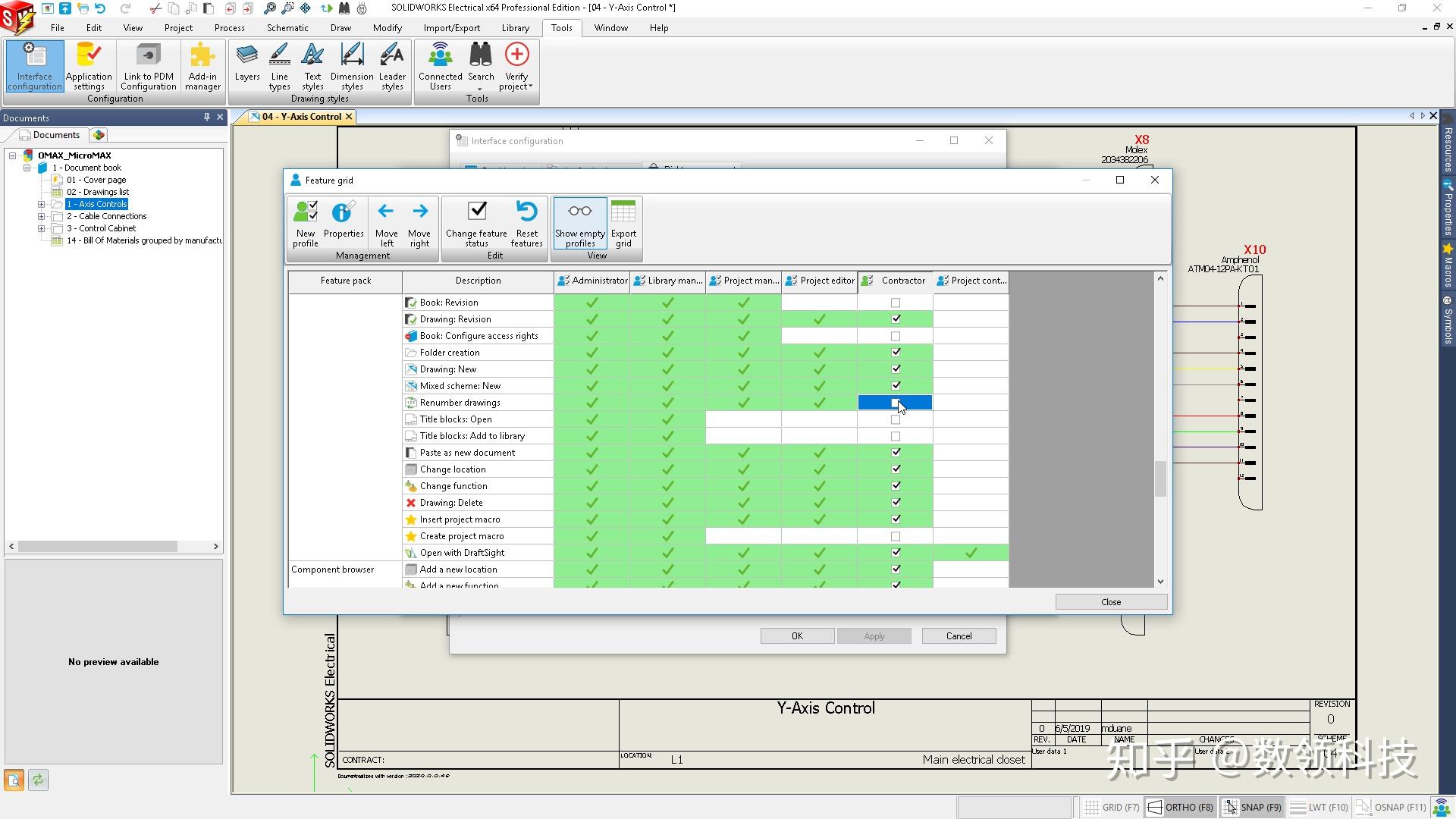
Task: Switch to the 04 - Y-Axis Control tab
Action: pyautogui.click(x=299, y=116)
